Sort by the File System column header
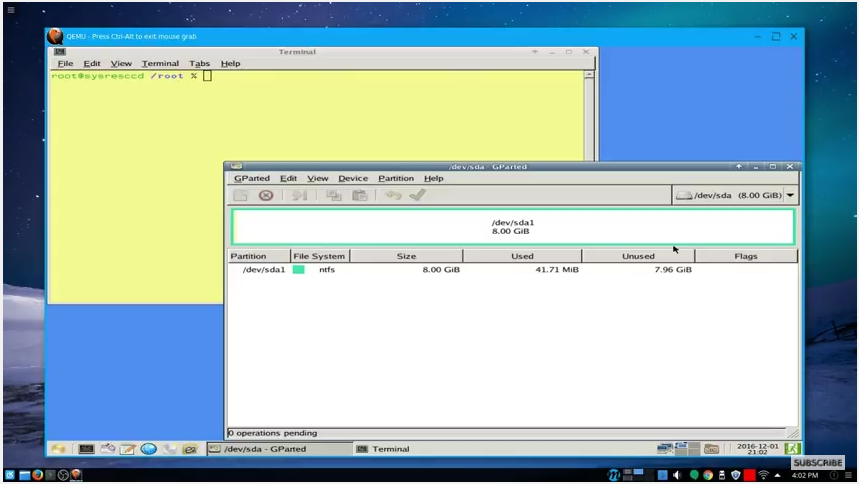Screen dimensions: 859x484 click(x=319, y=256)
